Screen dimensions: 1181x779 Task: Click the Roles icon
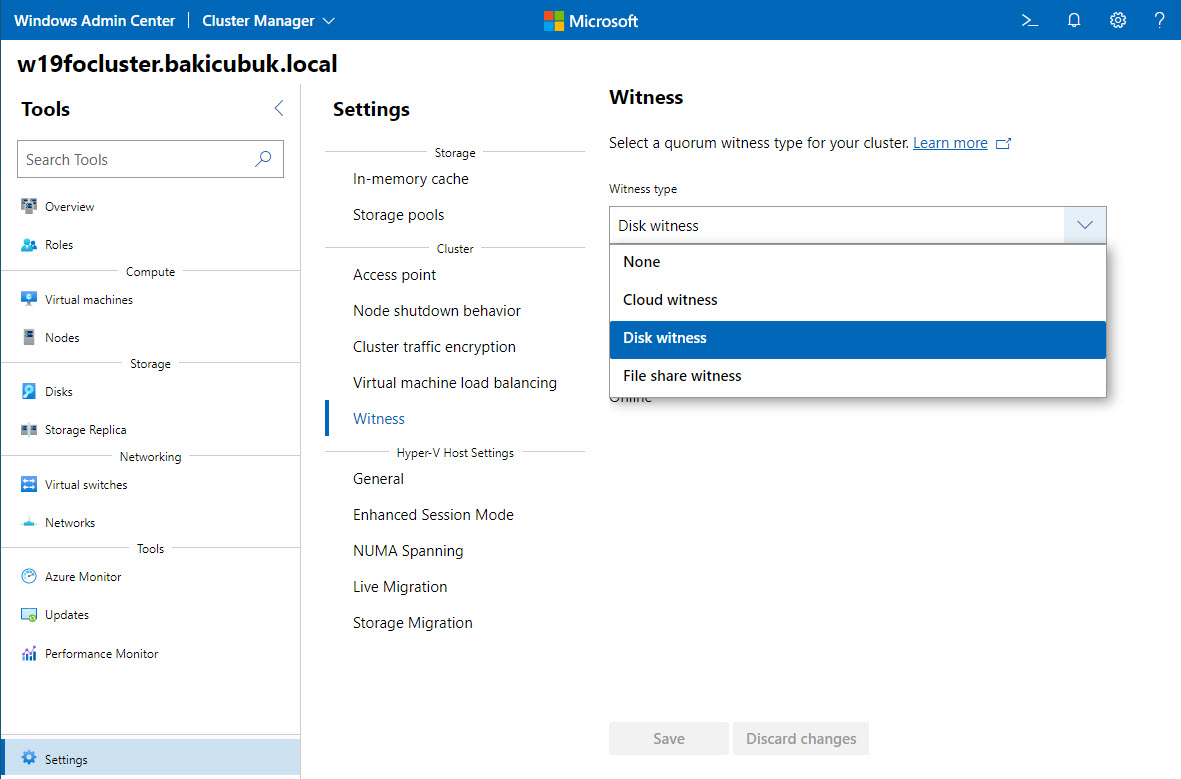(29, 245)
